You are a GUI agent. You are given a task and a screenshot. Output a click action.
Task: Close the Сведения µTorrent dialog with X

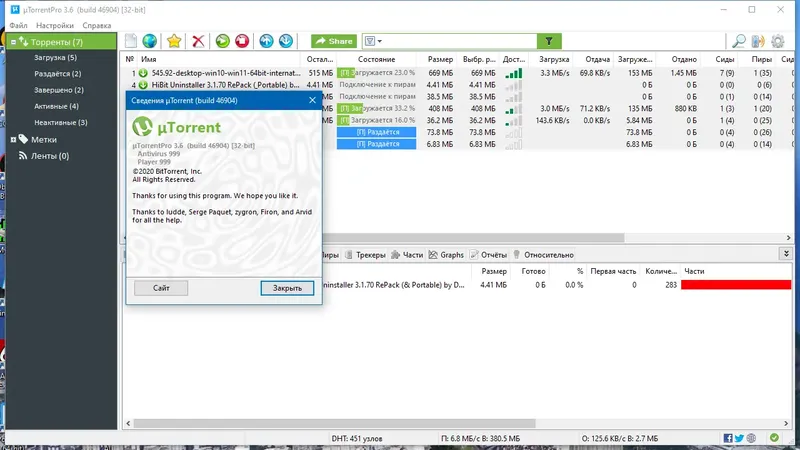(x=312, y=100)
